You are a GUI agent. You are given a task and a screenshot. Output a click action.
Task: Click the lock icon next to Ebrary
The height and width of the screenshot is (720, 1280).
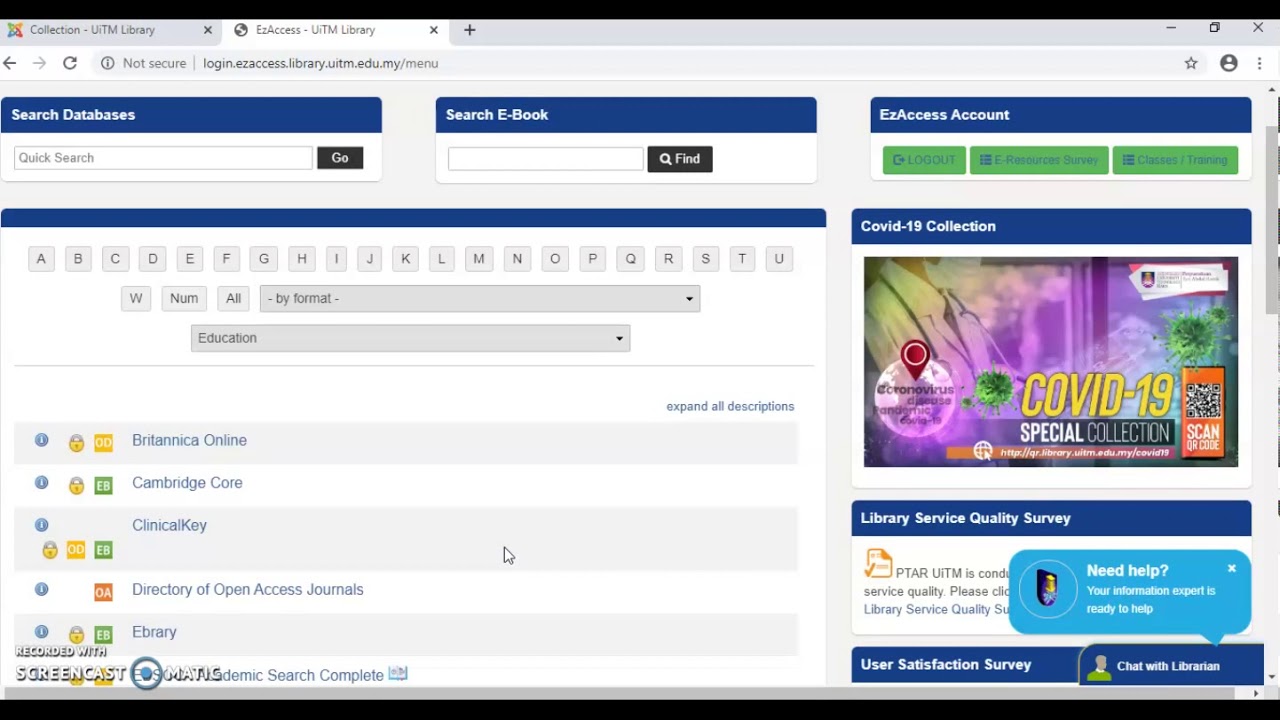[x=76, y=635]
